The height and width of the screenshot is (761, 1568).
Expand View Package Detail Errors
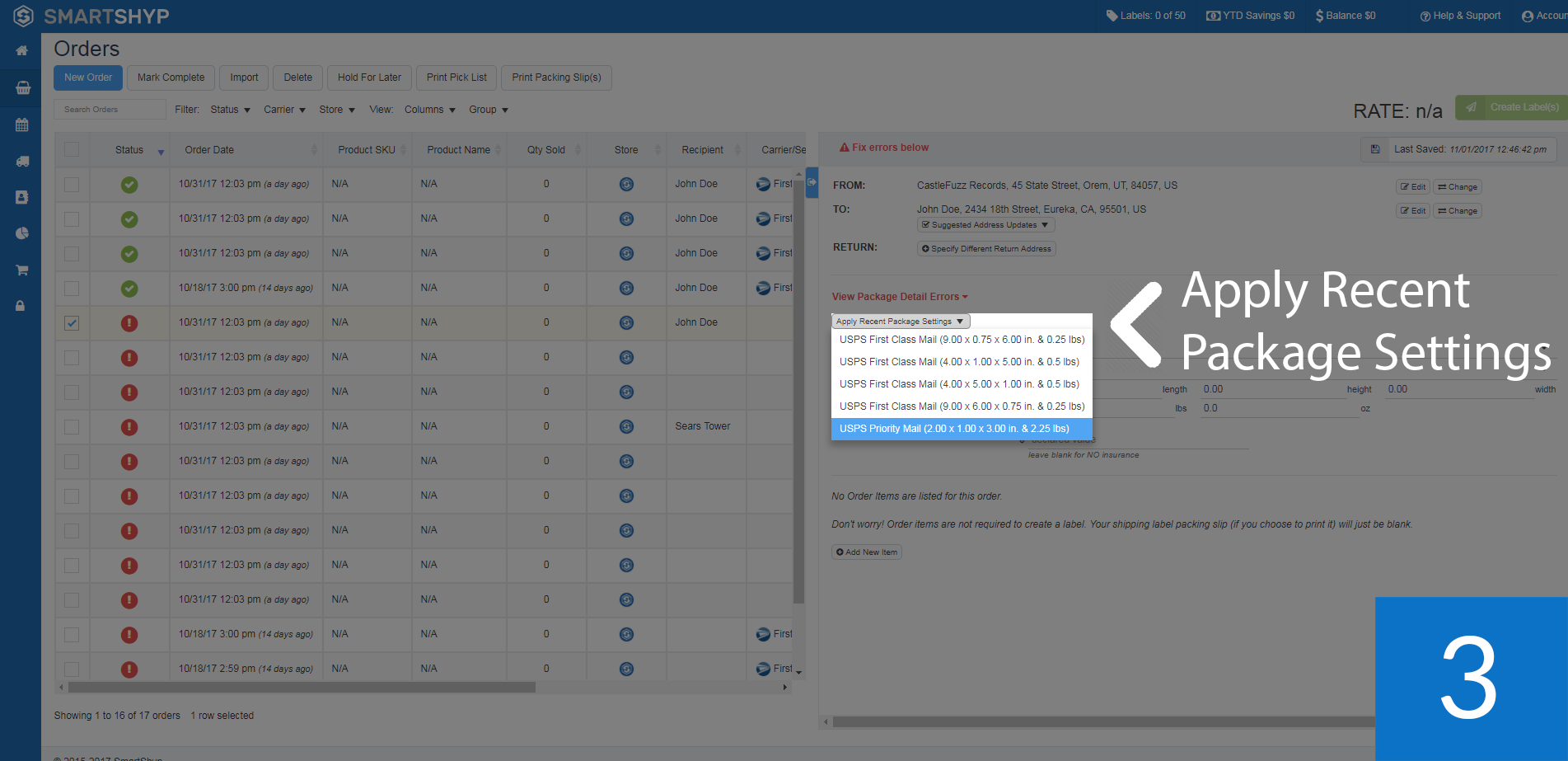[900, 297]
